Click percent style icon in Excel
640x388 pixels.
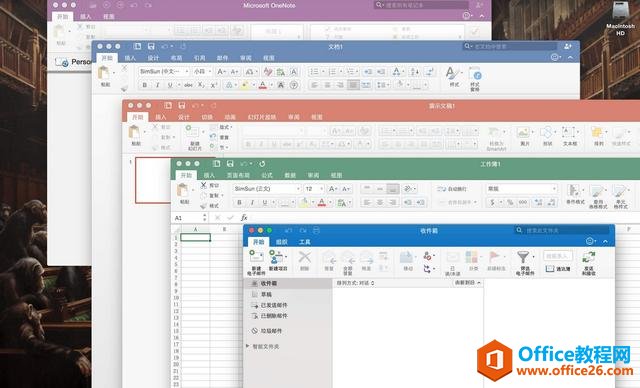(x=509, y=202)
